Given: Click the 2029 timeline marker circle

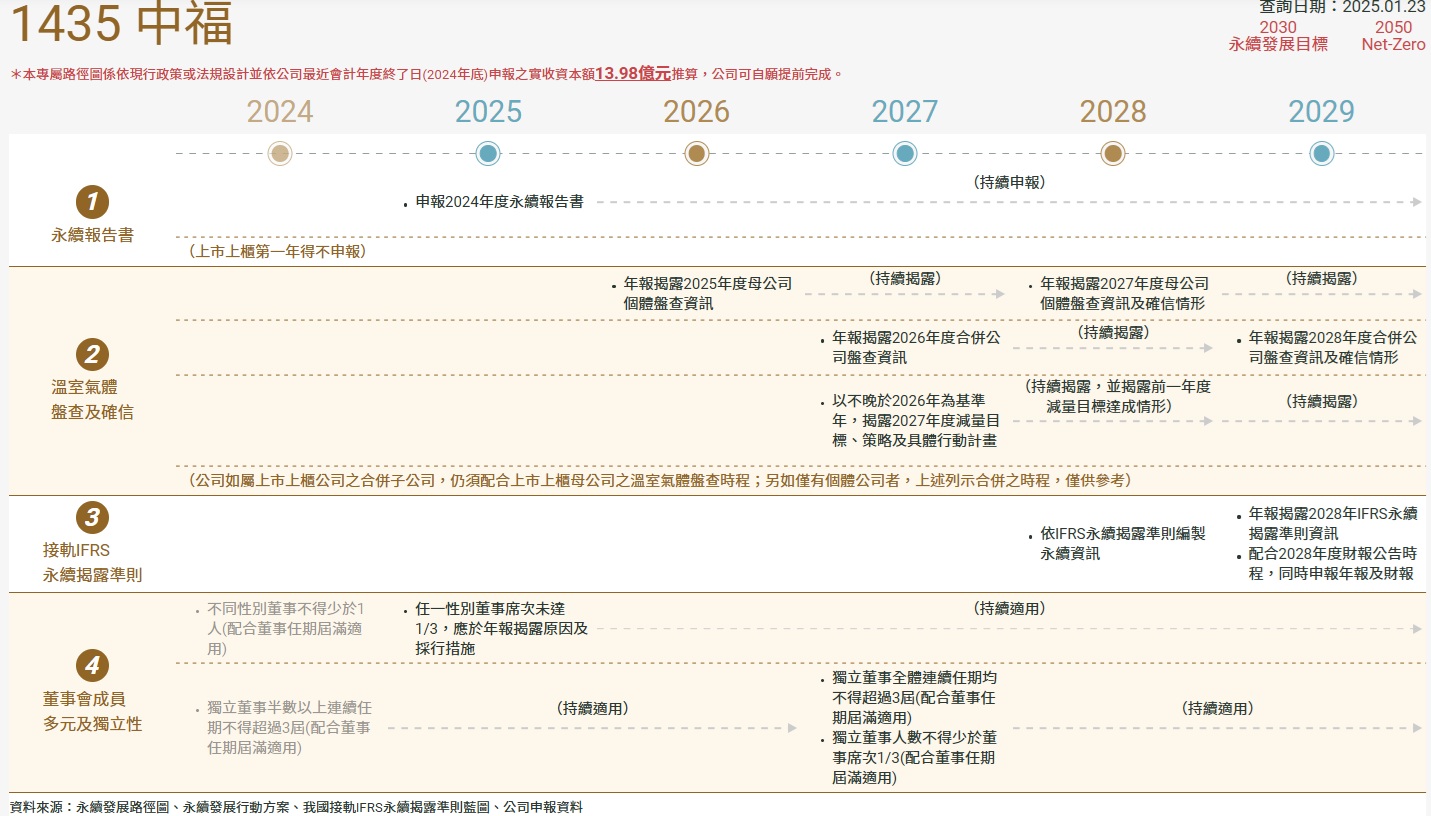Looking at the screenshot, I should (x=1322, y=154).
